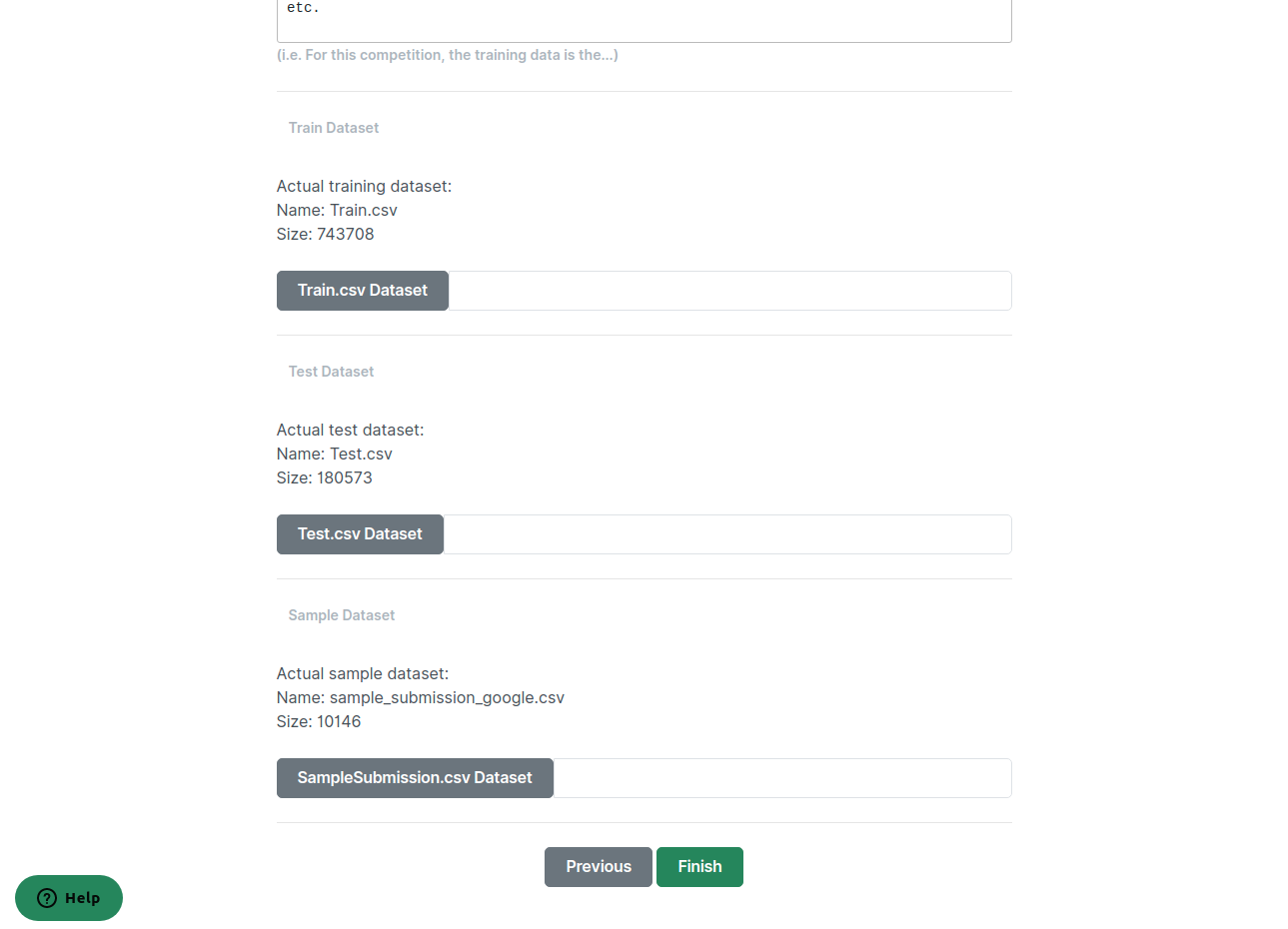Viewport: 1288px width, 929px height.
Task: Click the grey training data hint text
Action: tap(447, 55)
